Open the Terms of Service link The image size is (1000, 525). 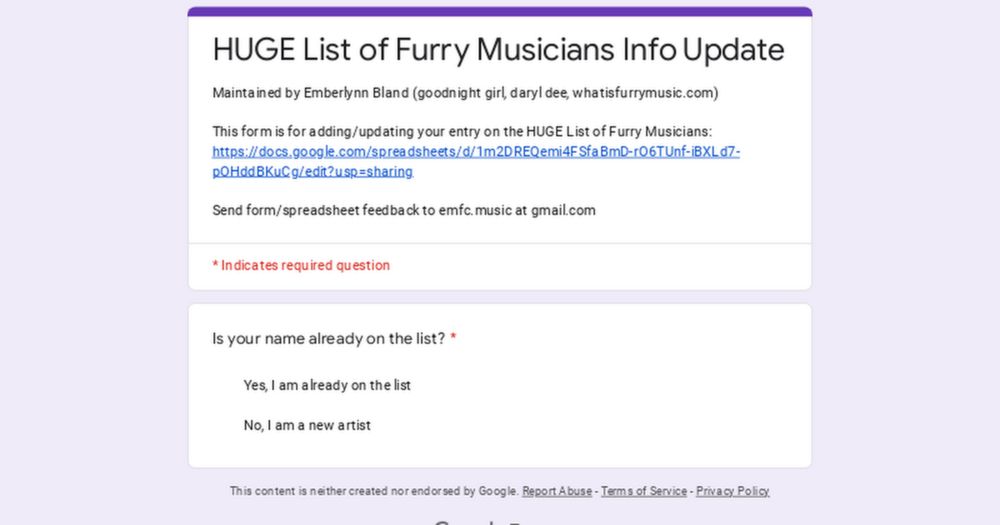[643, 491]
